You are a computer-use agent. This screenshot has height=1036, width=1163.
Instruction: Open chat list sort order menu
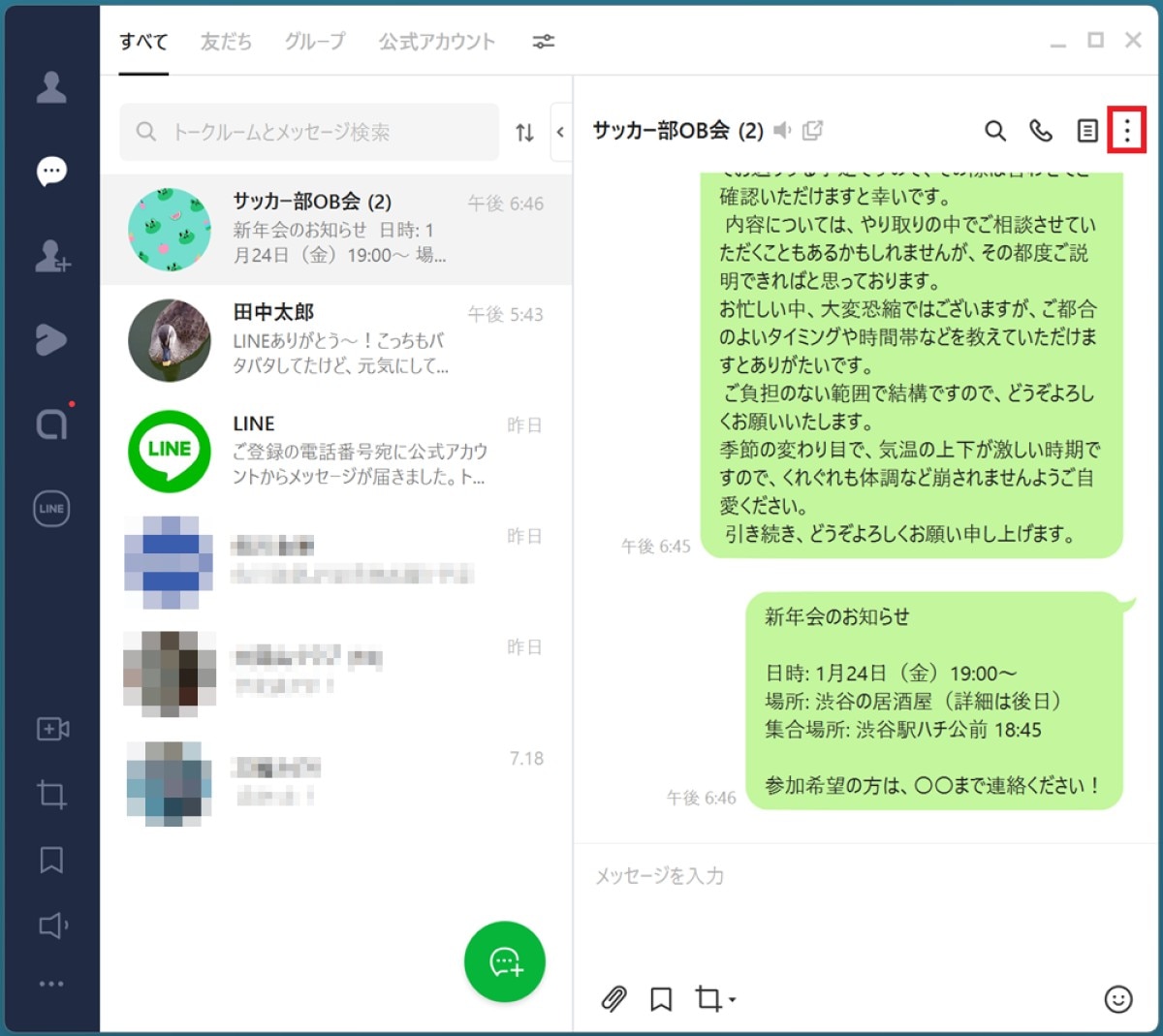[524, 133]
